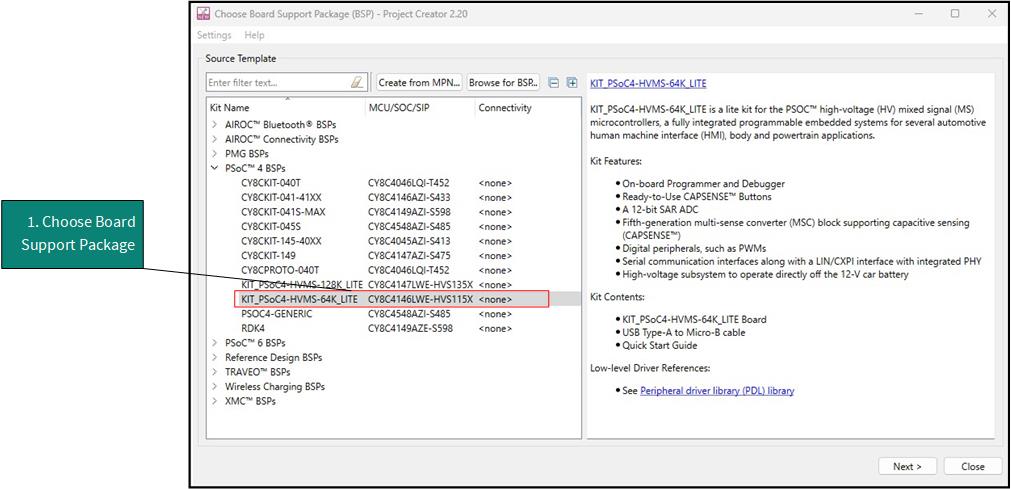Select CY8CPROTO-040T kit row
1011x489 pixels.
393,270
